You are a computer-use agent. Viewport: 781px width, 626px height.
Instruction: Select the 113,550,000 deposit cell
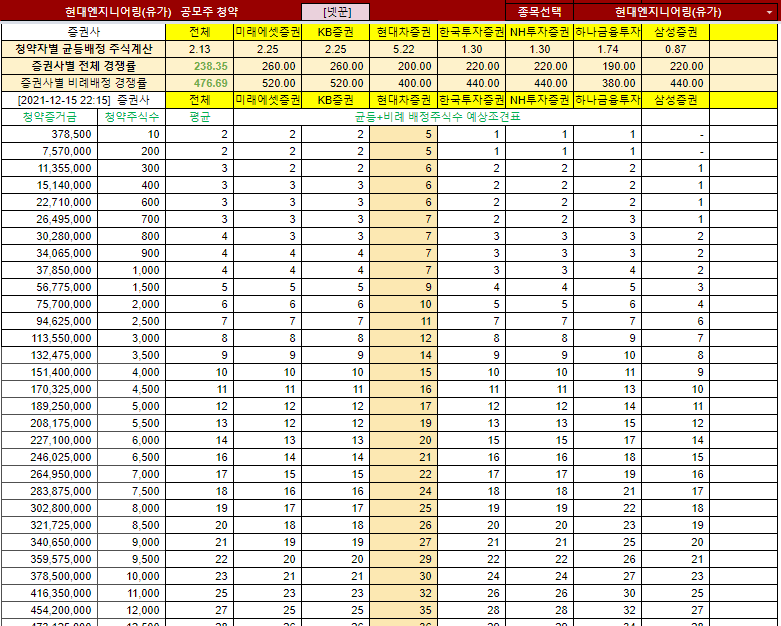50,338
